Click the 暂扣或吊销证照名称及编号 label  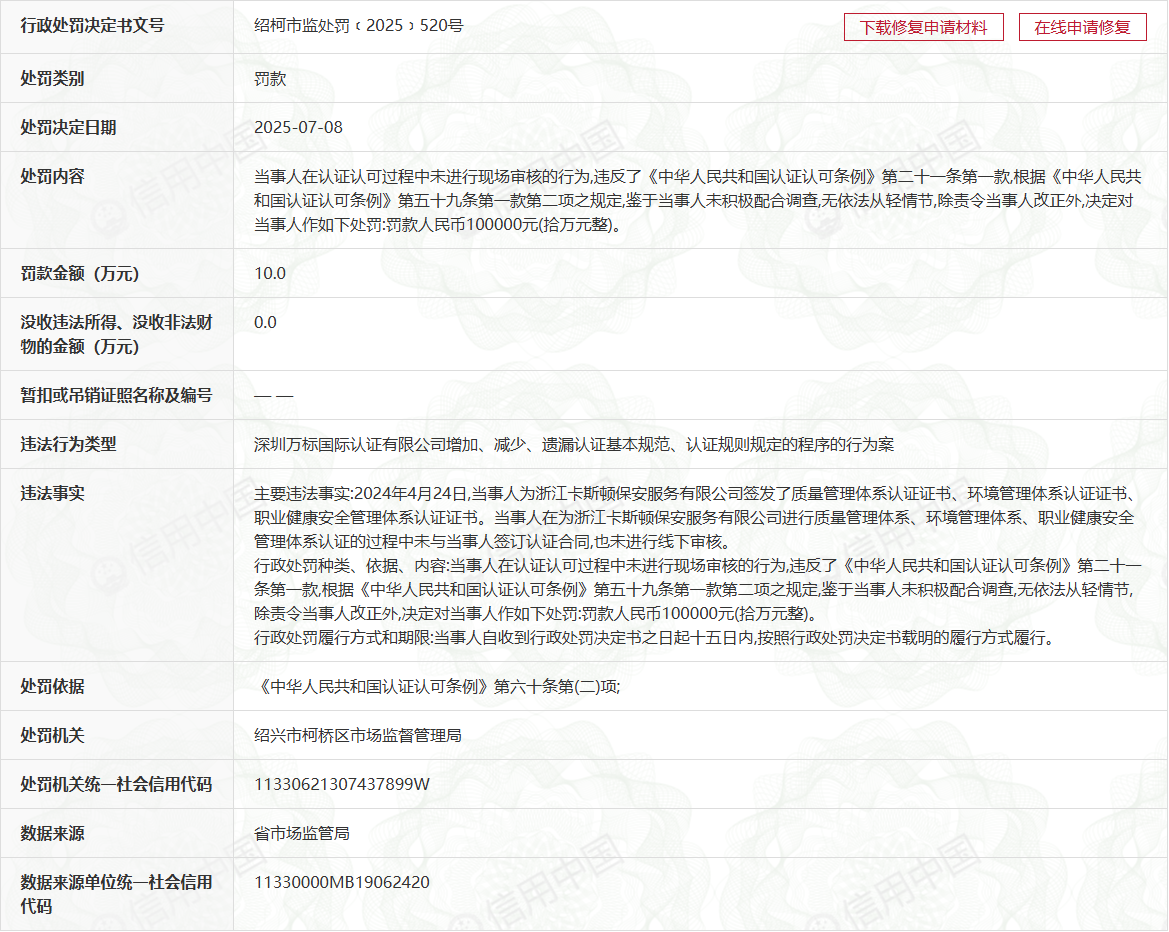point(116,395)
